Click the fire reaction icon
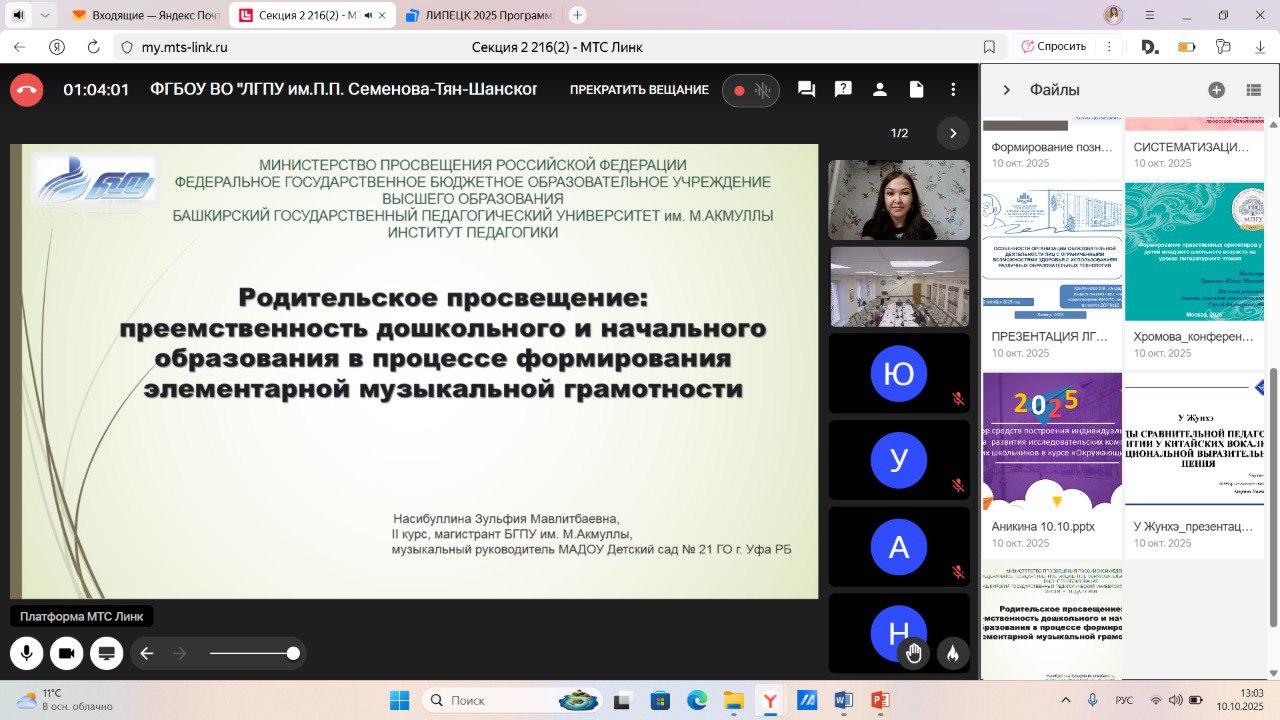This screenshot has width=1280, height=720. (x=953, y=653)
